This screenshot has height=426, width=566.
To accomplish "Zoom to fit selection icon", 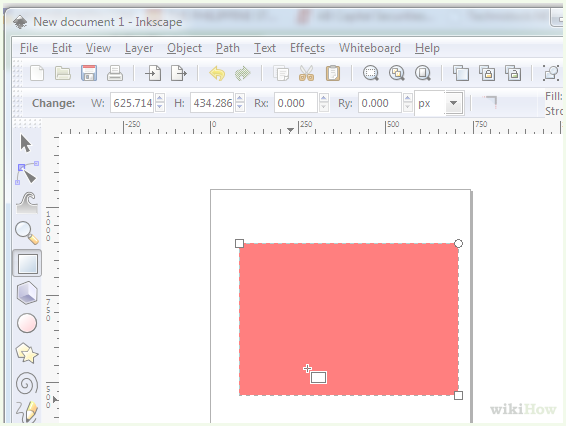I will 371,73.
